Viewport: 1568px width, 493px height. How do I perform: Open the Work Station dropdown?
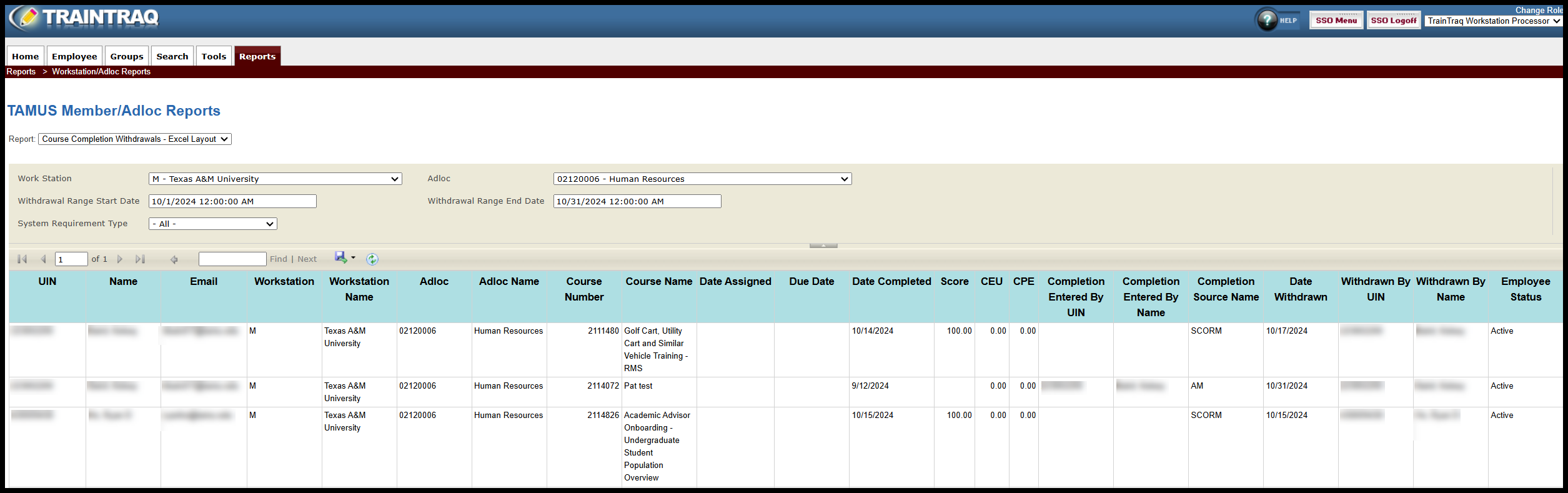(x=275, y=179)
